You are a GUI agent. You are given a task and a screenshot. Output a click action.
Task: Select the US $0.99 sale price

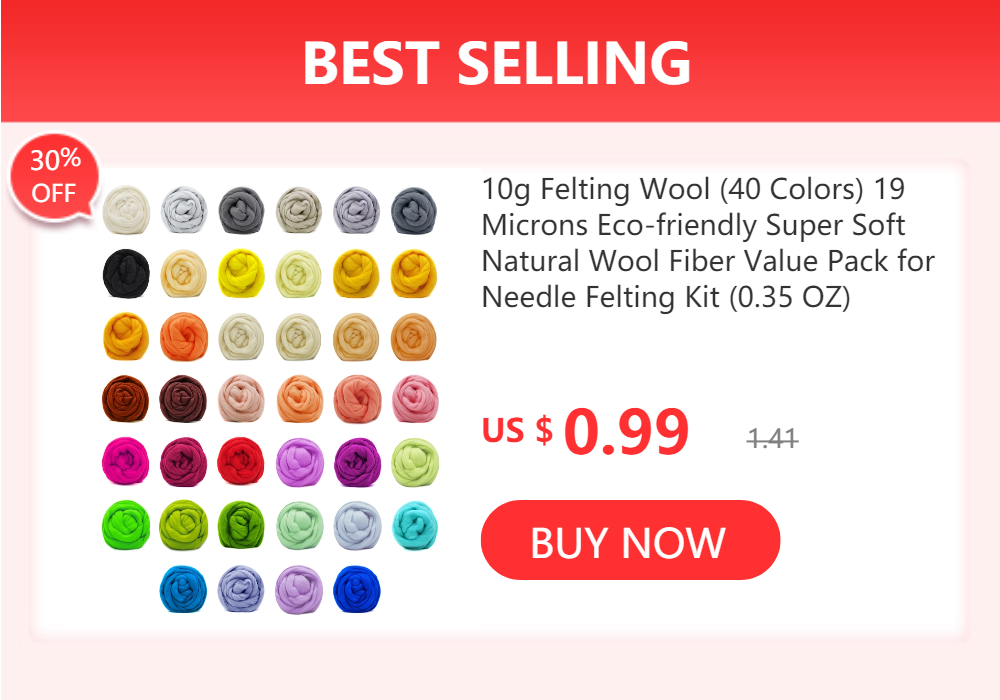tap(585, 432)
